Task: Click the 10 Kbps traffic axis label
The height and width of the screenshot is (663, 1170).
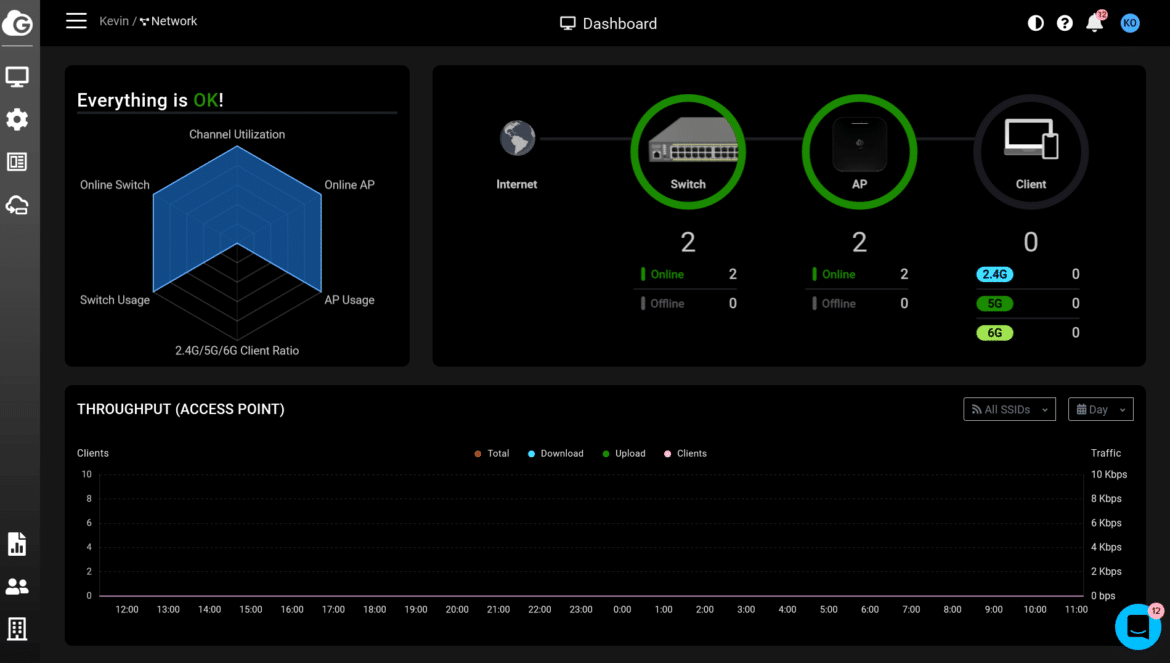Action: (x=1109, y=474)
